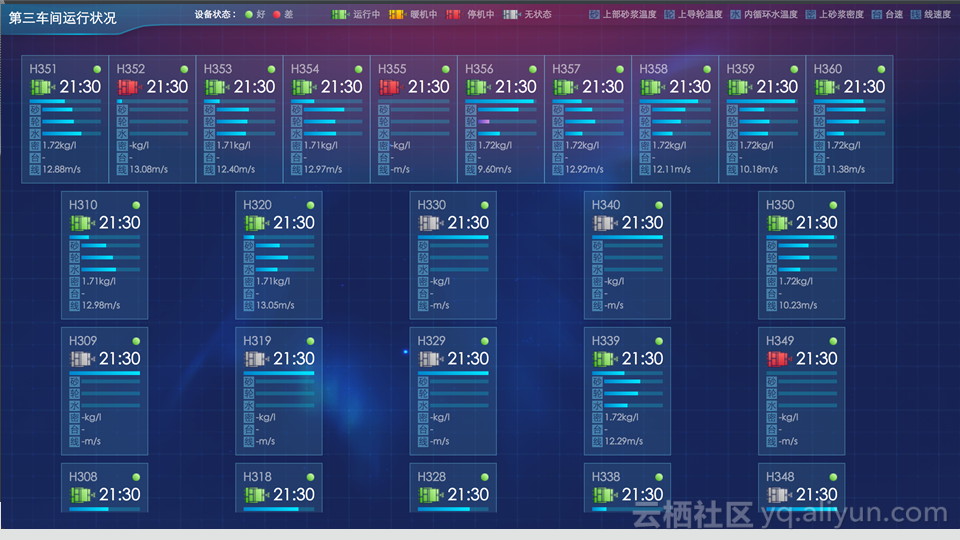Image resolution: width=960 pixels, height=540 pixels.
Task: Click the gray machine icon on H348
Action: point(778,495)
